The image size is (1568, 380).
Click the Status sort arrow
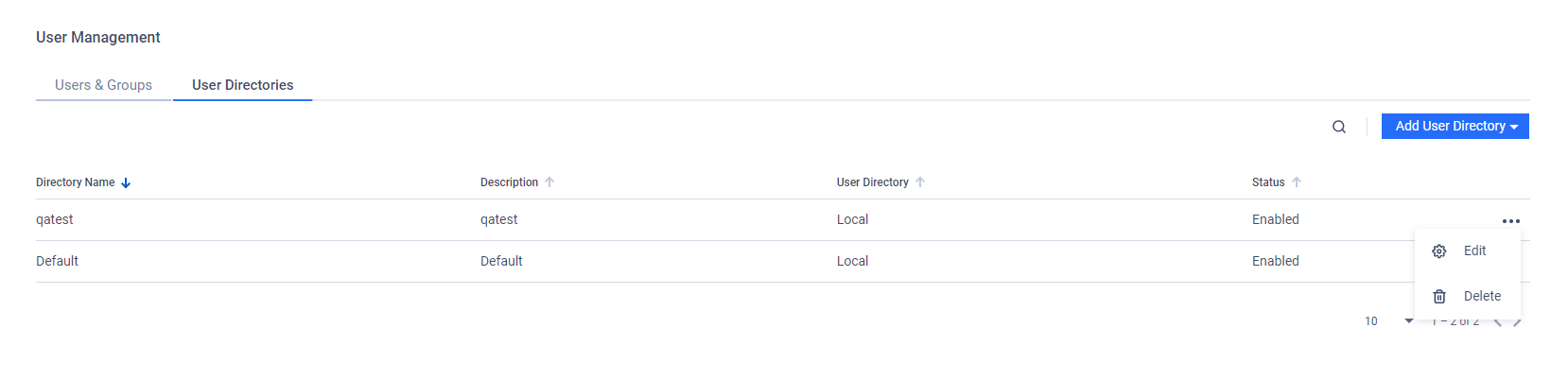pos(1297,182)
